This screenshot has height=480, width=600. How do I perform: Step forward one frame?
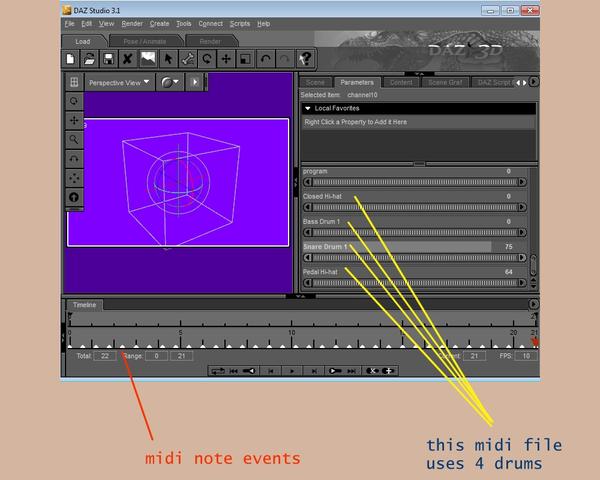click(x=314, y=371)
